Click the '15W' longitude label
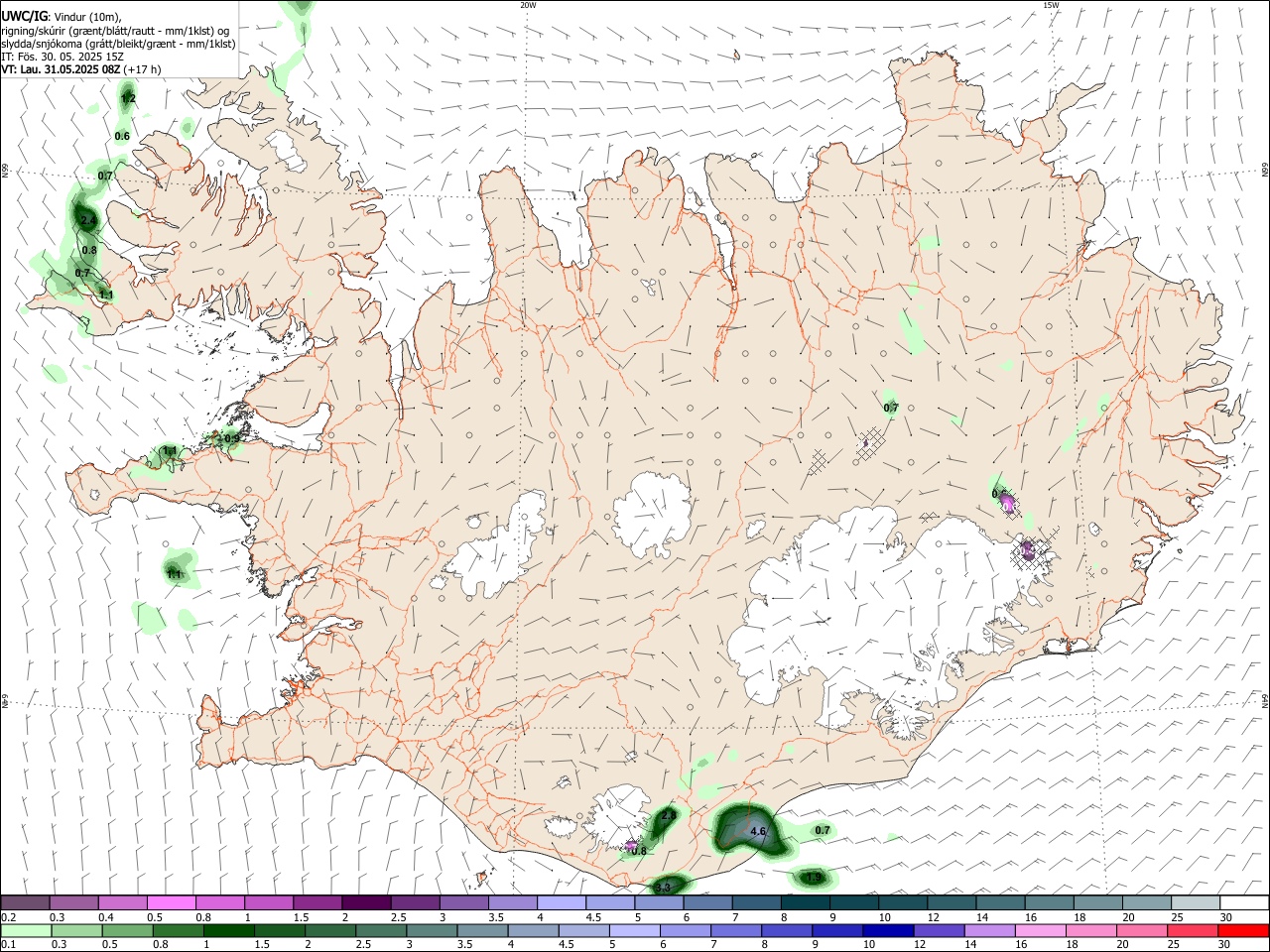This screenshot has width=1270, height=952. pos(1051,5)
